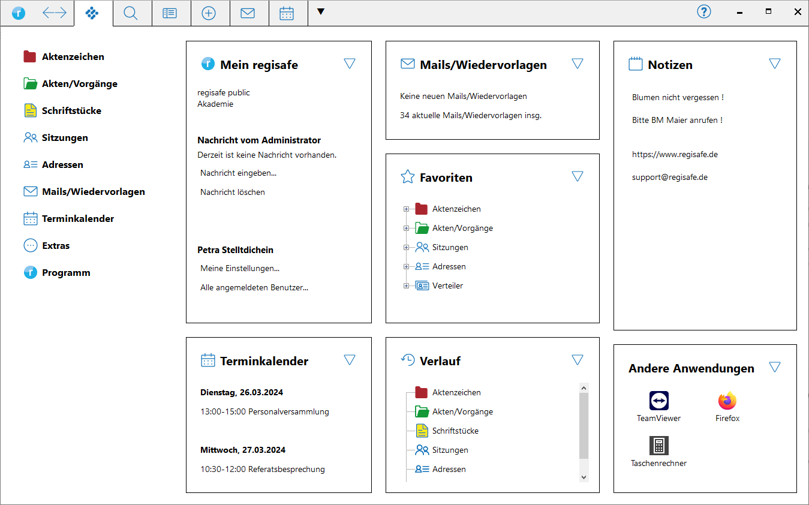Click the help question mark icon
The width and height of the screenshot is (809, 505).
[704, 12]
